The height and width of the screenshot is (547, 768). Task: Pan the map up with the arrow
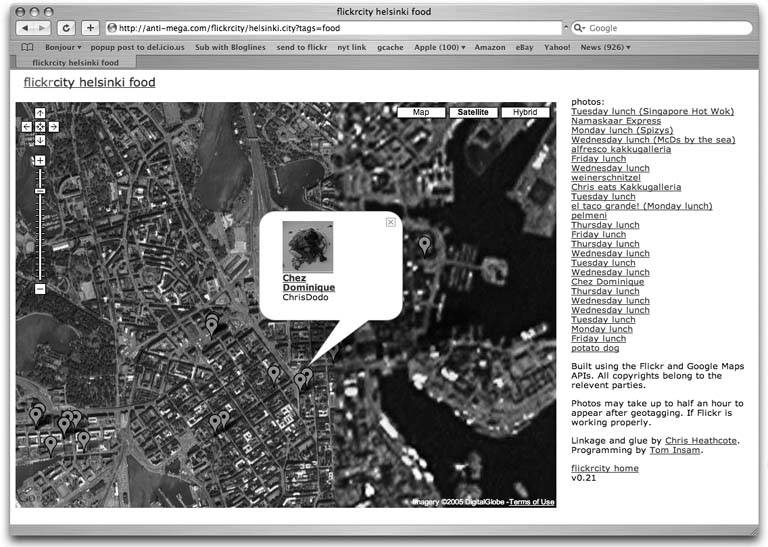click(40, 113)
